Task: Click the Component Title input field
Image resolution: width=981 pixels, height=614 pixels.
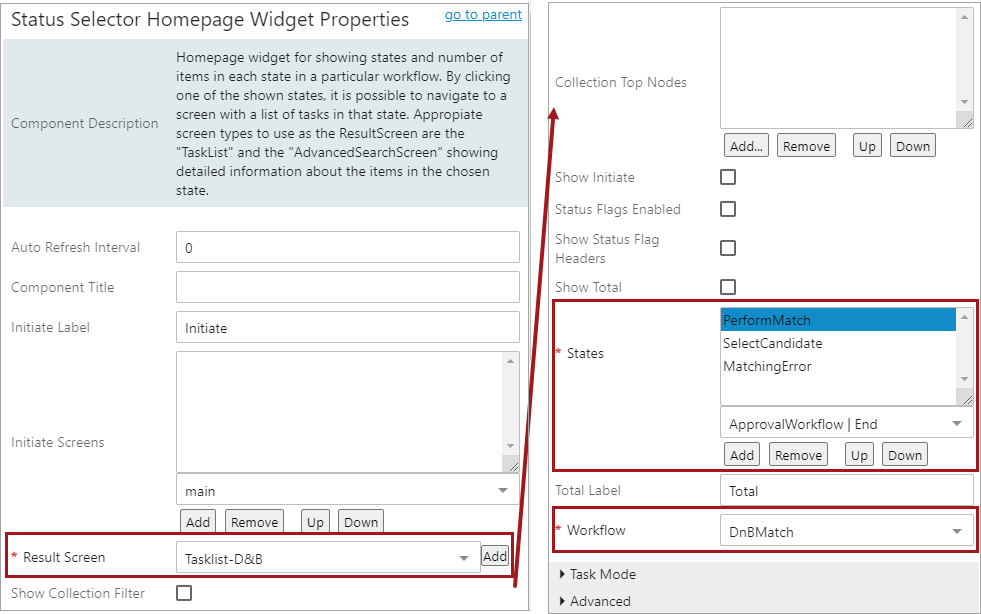Action: 347,287
